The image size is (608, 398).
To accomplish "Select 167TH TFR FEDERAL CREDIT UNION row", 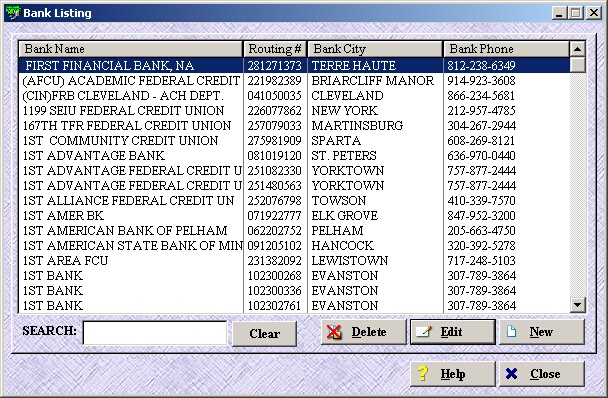I will coord(294,126).
